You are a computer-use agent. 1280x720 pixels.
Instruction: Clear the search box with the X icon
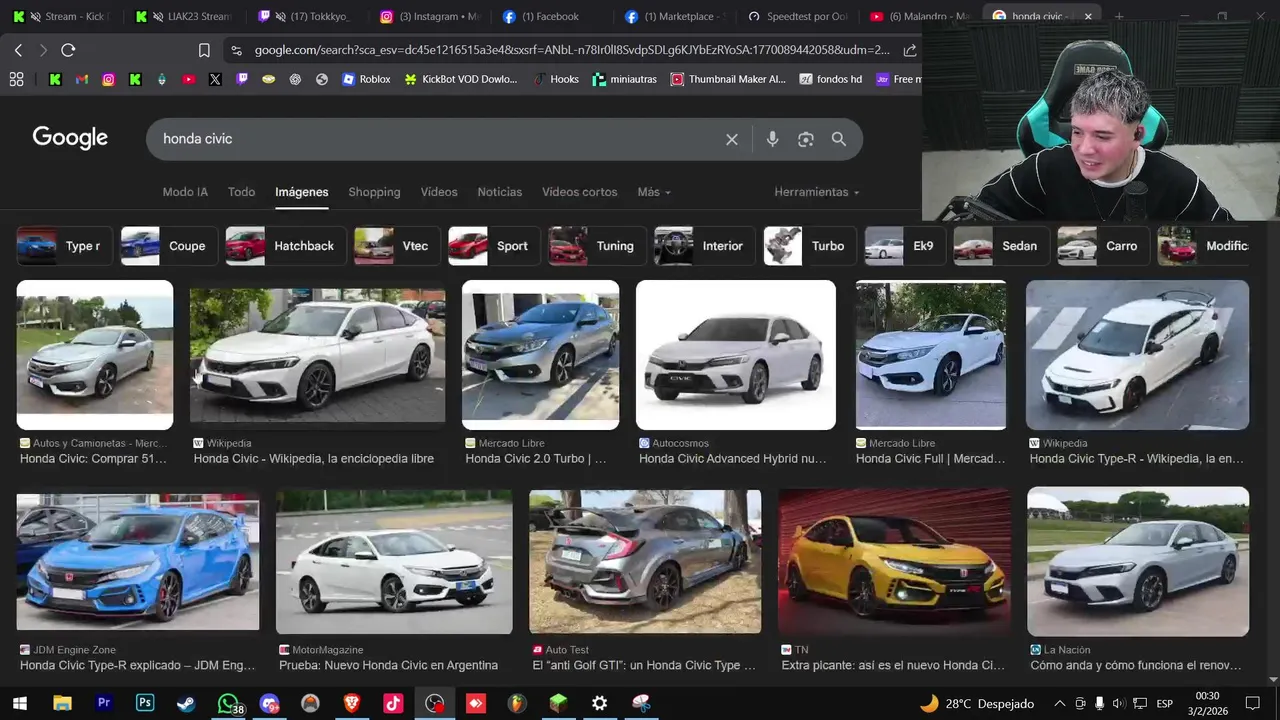click(x=732, y=139)
